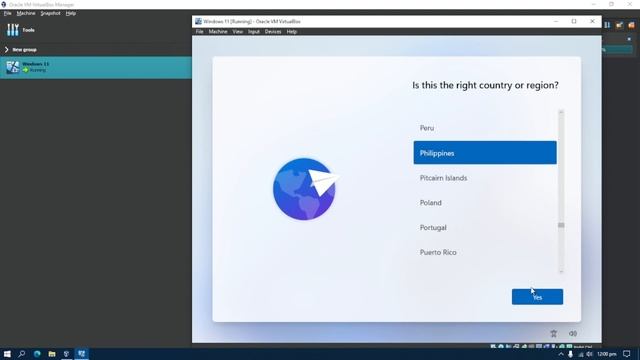Open File menu in VirtualBox Manager
Screen dimensions: 640x360
(7, 13)
